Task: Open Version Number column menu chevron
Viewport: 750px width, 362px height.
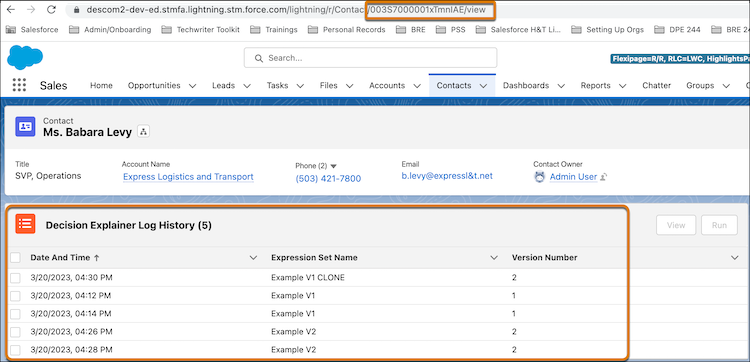Action: 735,258
